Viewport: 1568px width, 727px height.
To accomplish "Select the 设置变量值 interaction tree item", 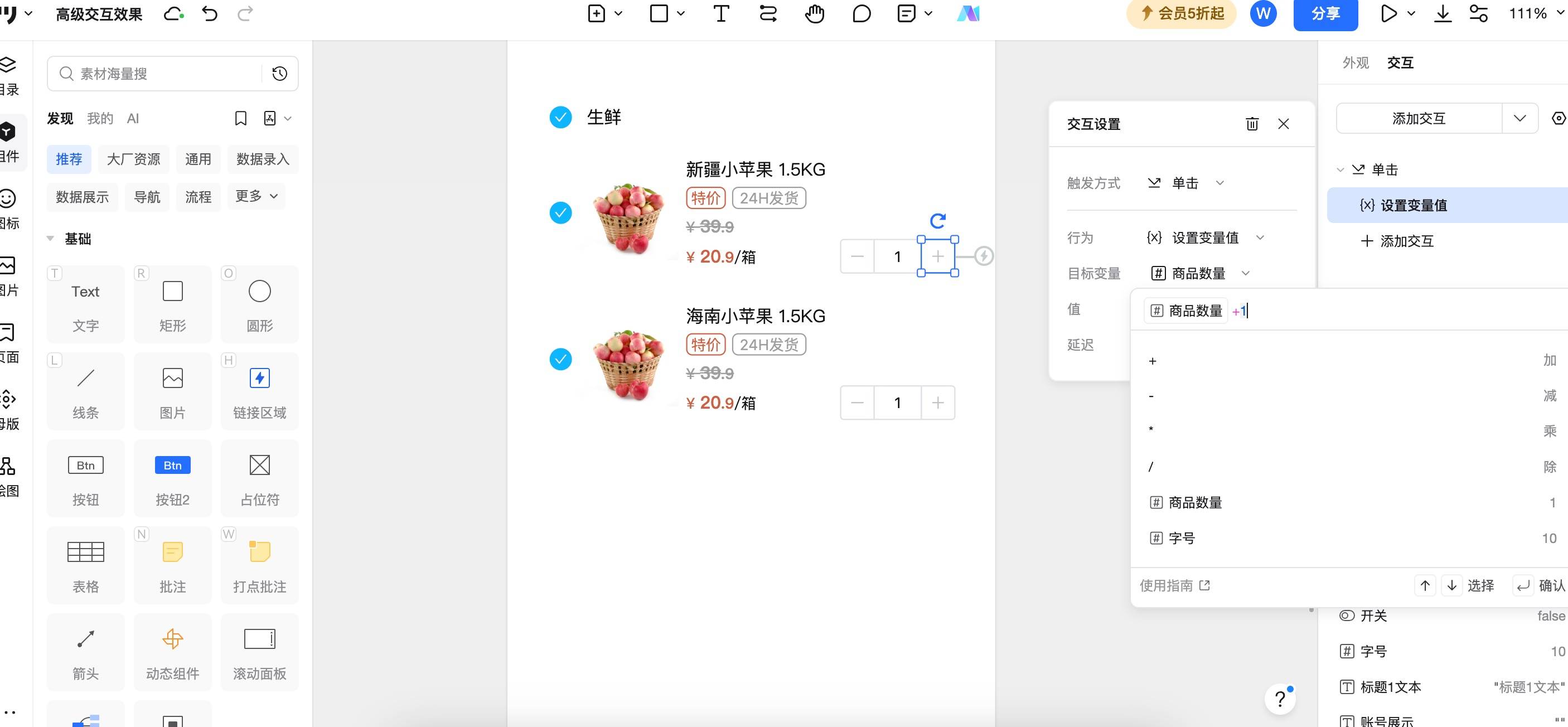I will [x=1449, y=205].
